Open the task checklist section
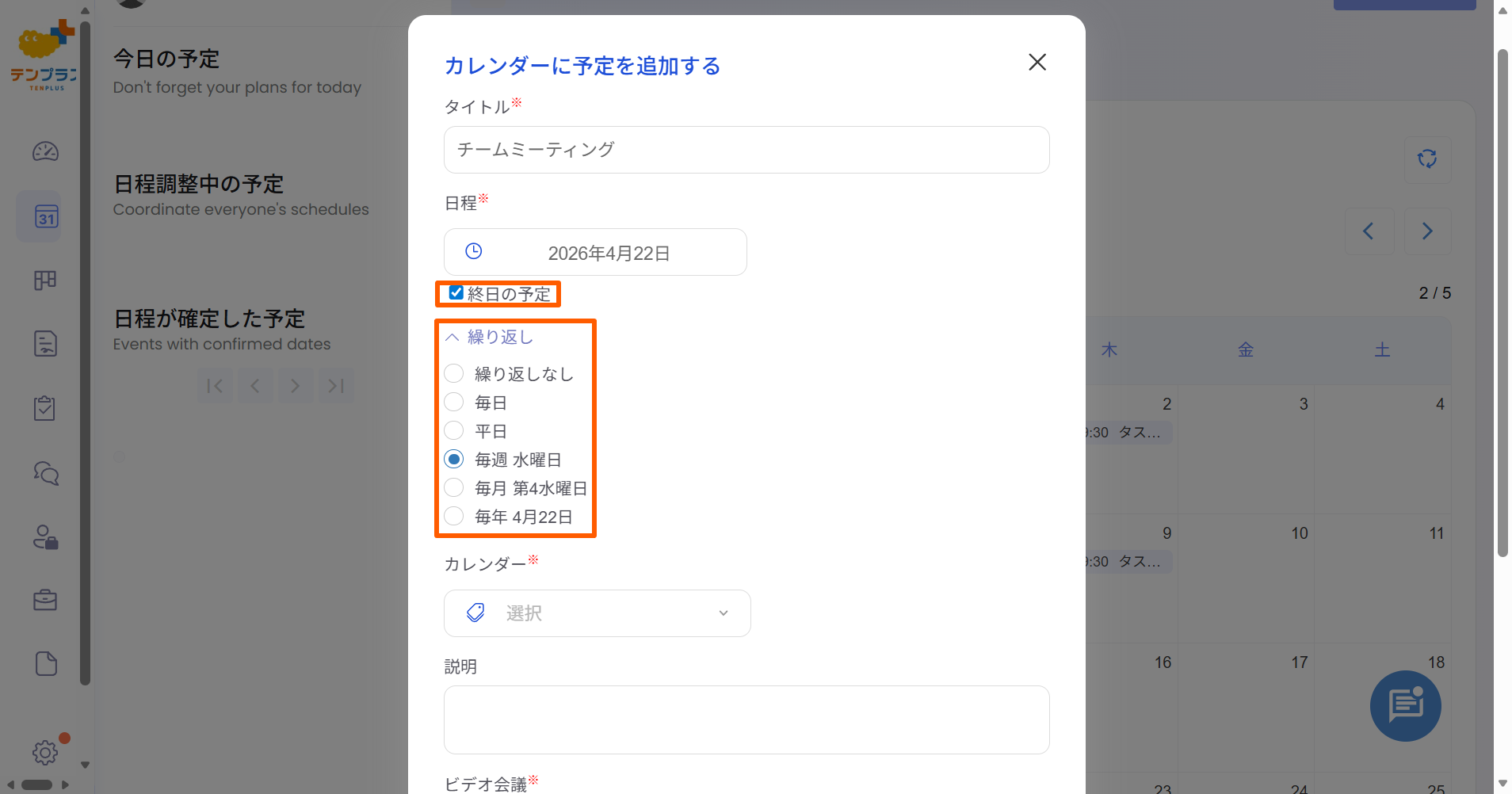Screen dimensions: 1512x794 tap(45, 408)
